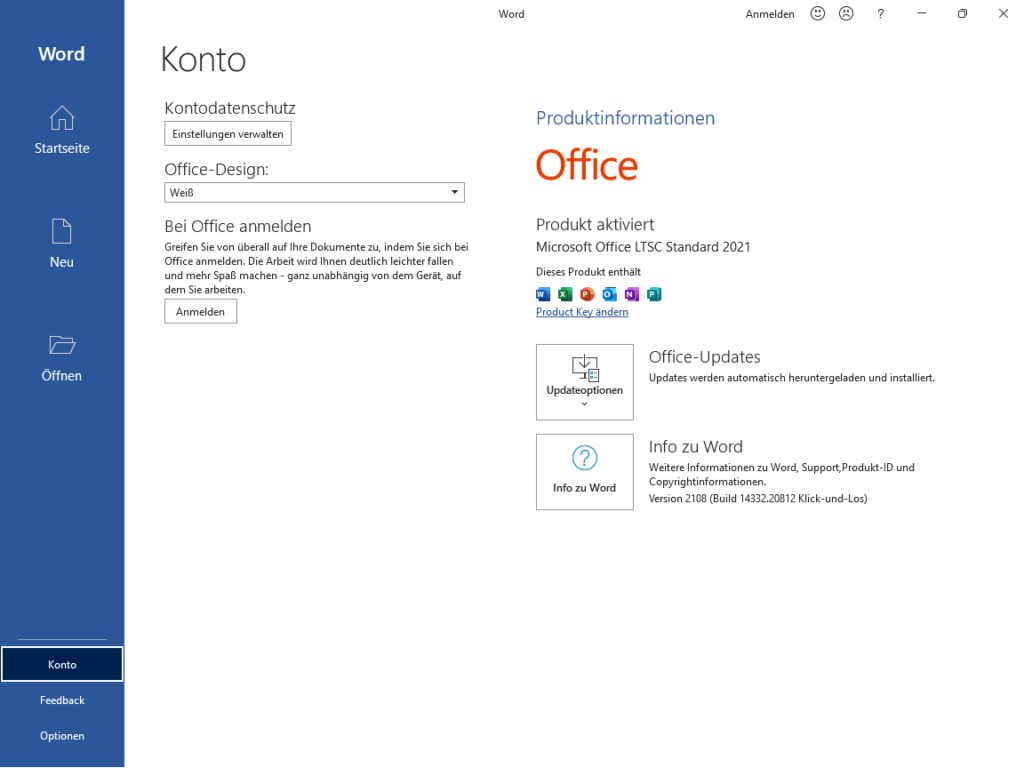Click the frowning face feedback icon
1024x768 pixels.
846,14
